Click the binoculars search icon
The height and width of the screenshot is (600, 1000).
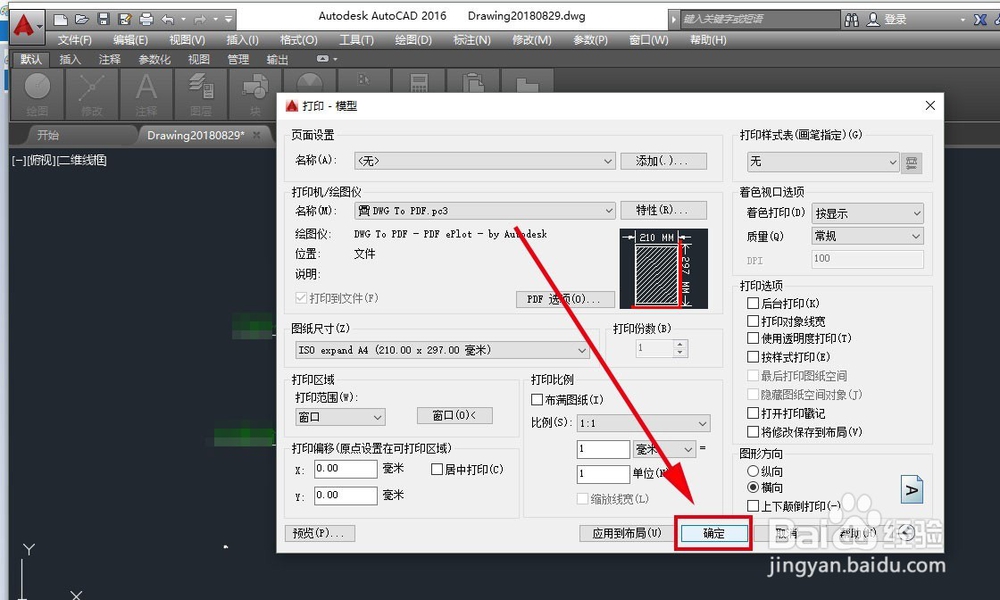(851, 20)
